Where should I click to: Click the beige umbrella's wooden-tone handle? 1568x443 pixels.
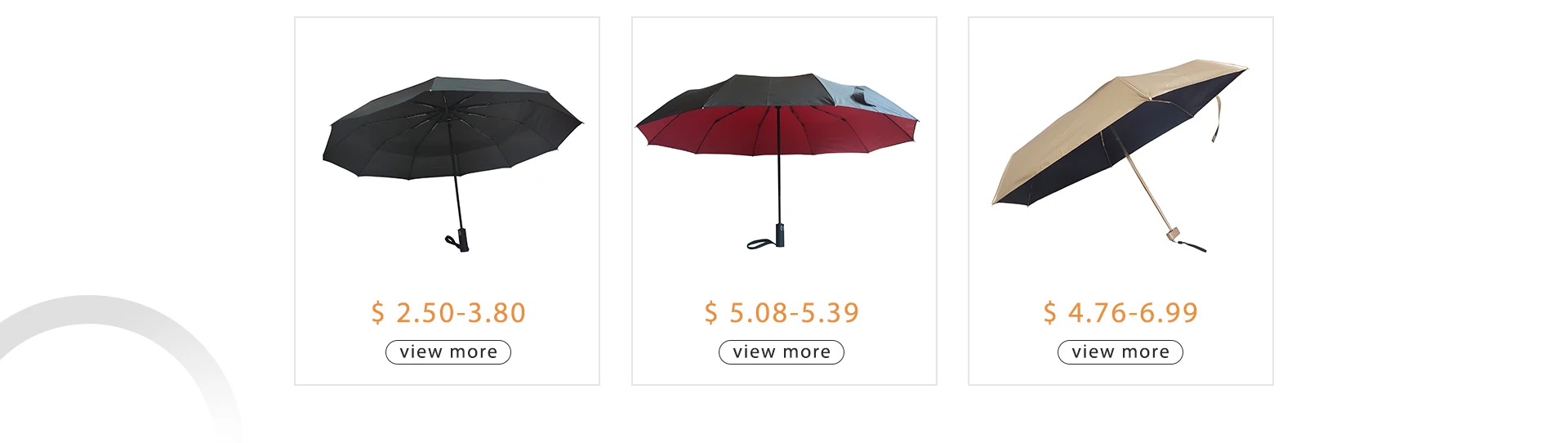pyautogui.click(x=1174, y=234)
